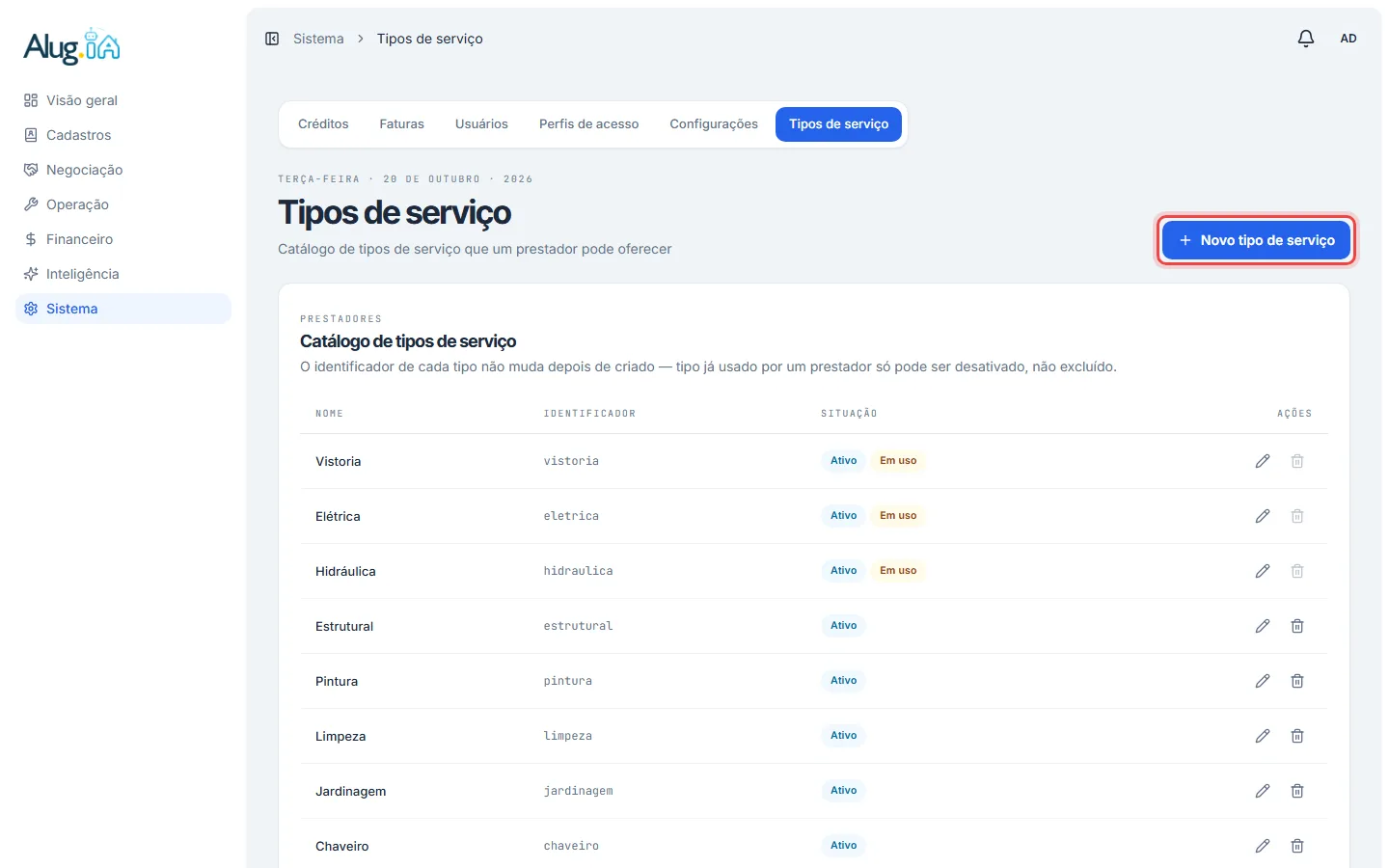This screenshot has height=868, width=1389.
Task: Click the hidraulica identifier cell
Action: coord(578,571)
